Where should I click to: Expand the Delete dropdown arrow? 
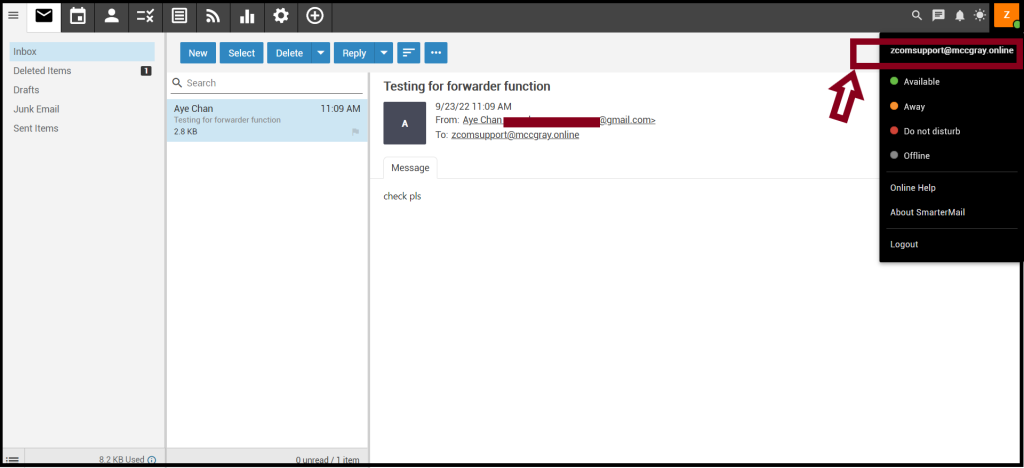tap(321, 53)
